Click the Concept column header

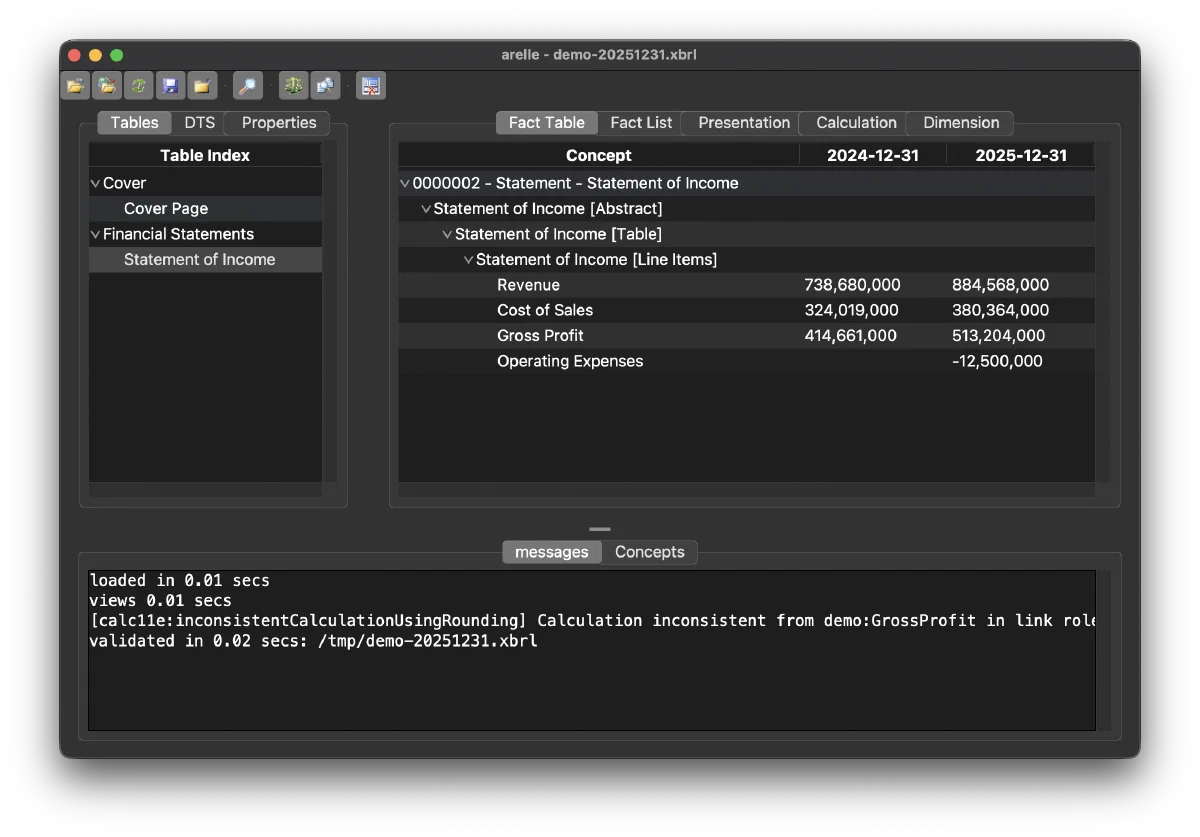[598, 155]
